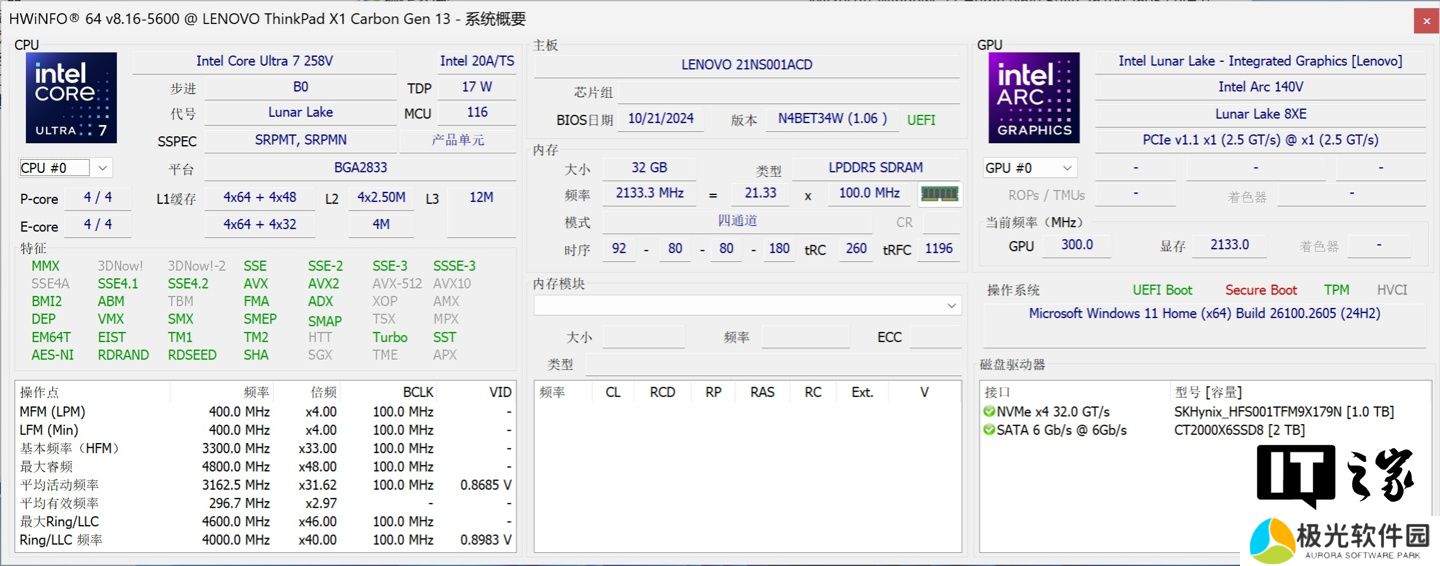Screen dimensions: 1440x566
Task: Click the Intel 20A/TS process field
Action: click(x=477, y=61)
